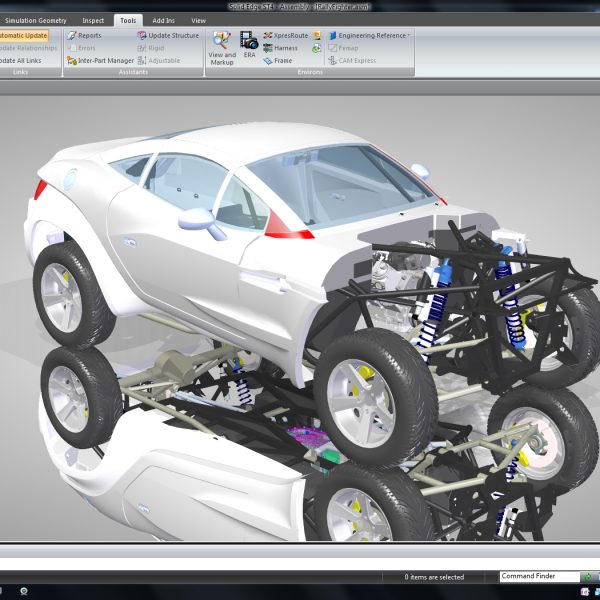Select the car's side mirror in the viewport

198,219
